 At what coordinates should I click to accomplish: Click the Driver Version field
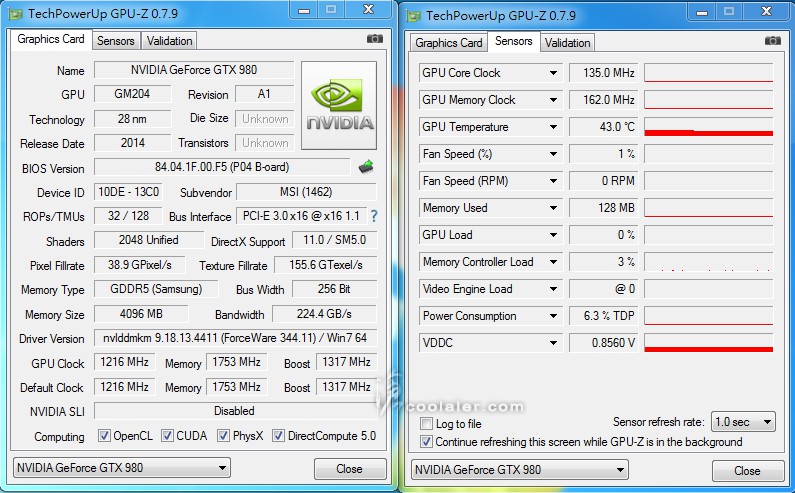235,338
